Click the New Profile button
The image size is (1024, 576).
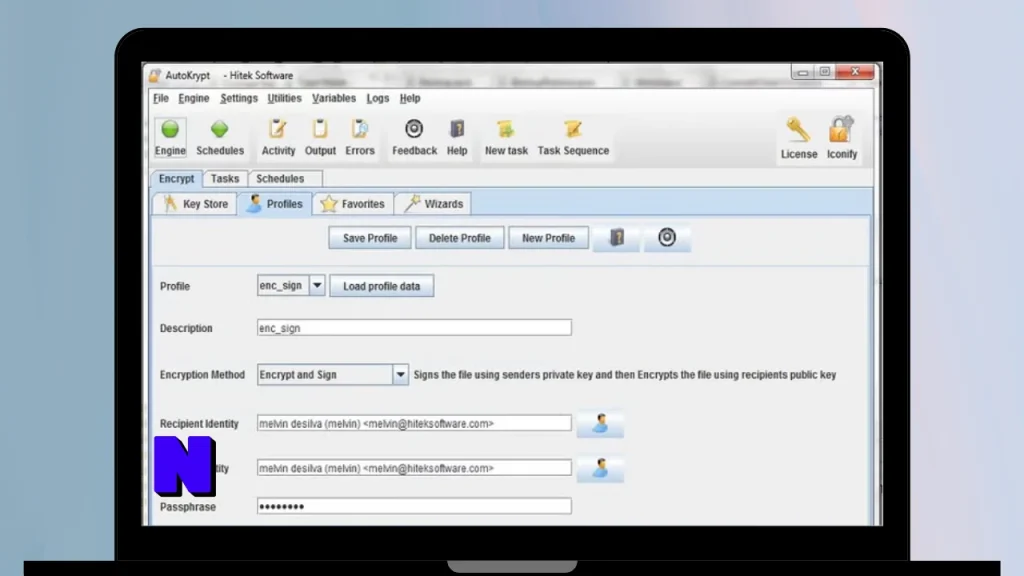[x=548, y=238]
